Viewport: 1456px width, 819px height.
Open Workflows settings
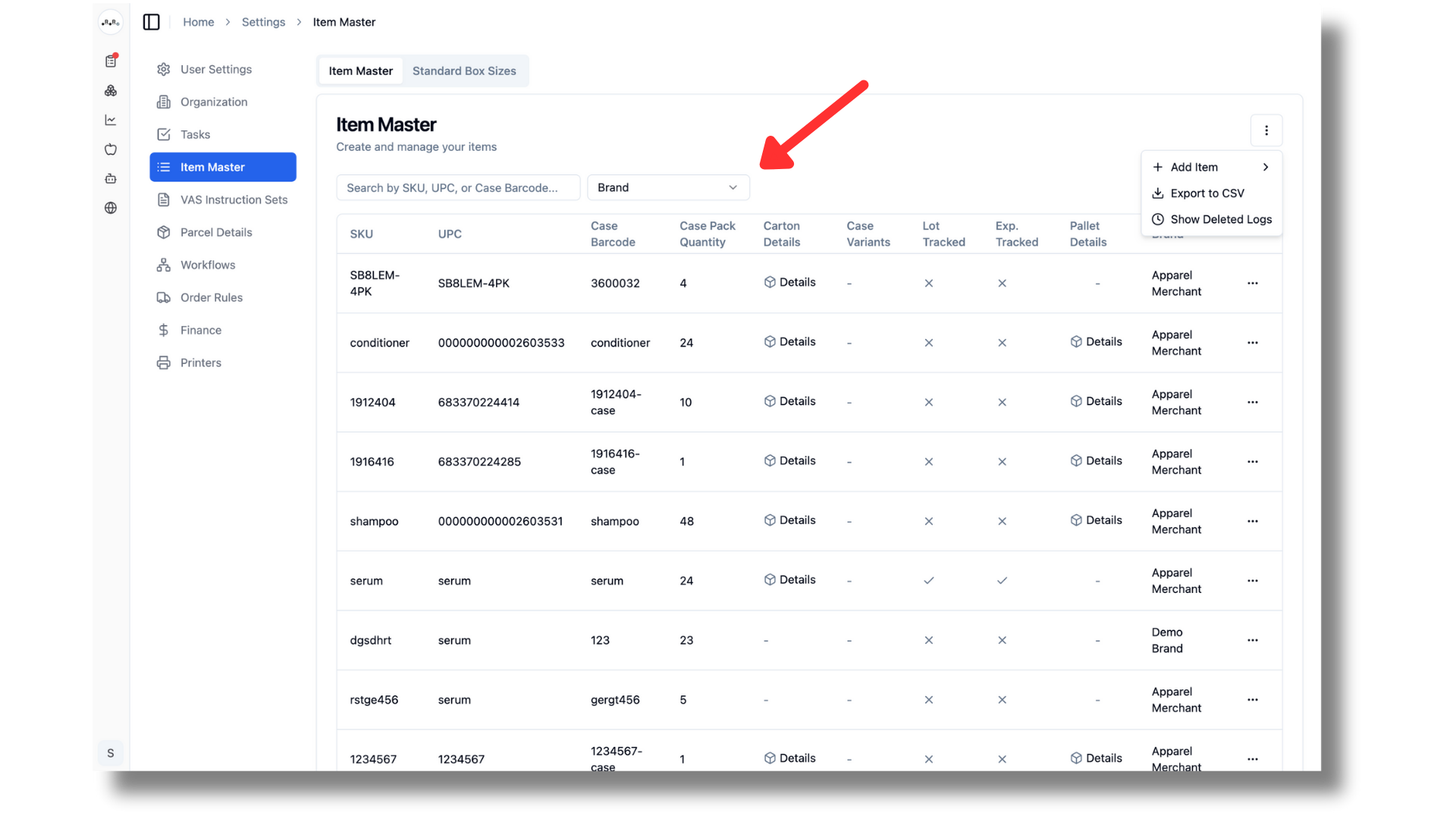(x=223, y=265)
